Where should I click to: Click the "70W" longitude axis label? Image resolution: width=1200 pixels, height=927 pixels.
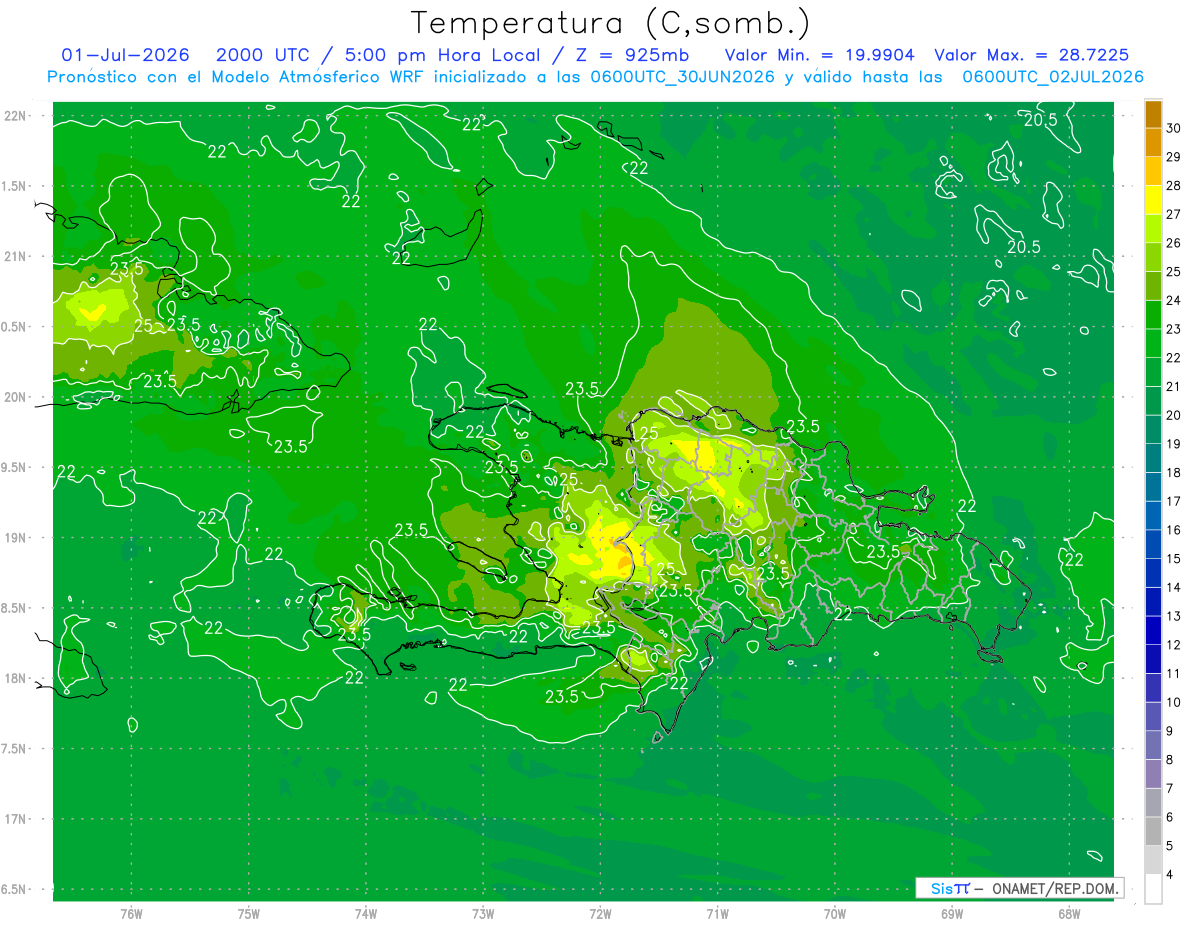point(835,914)
